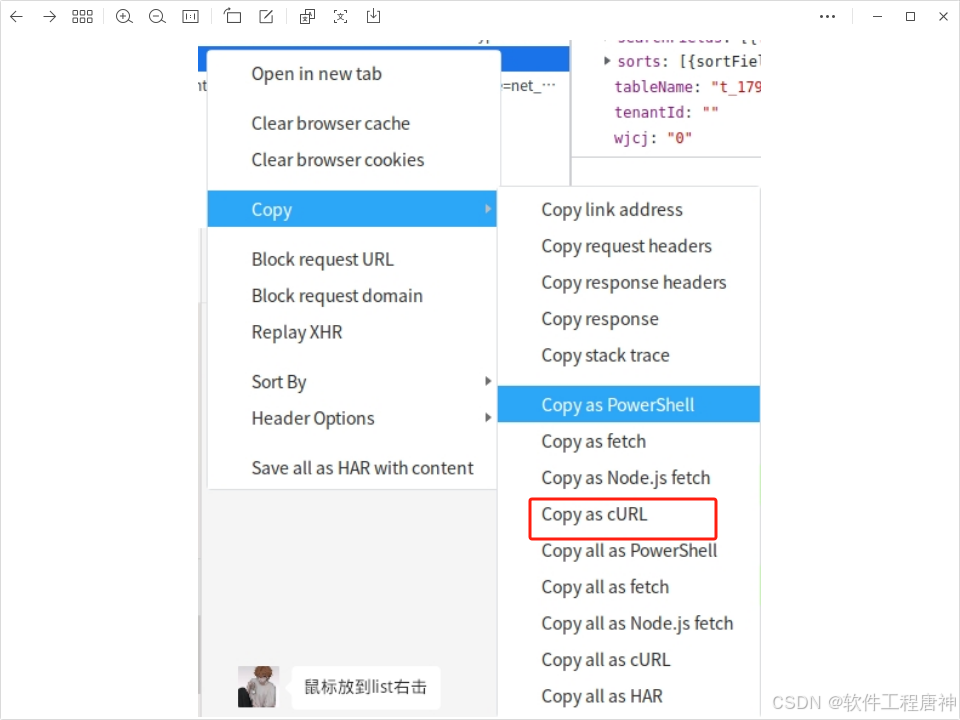Navigate back with the left arrow icon
The width and height of the screenshot is (960, 720).
coord(16,16)
